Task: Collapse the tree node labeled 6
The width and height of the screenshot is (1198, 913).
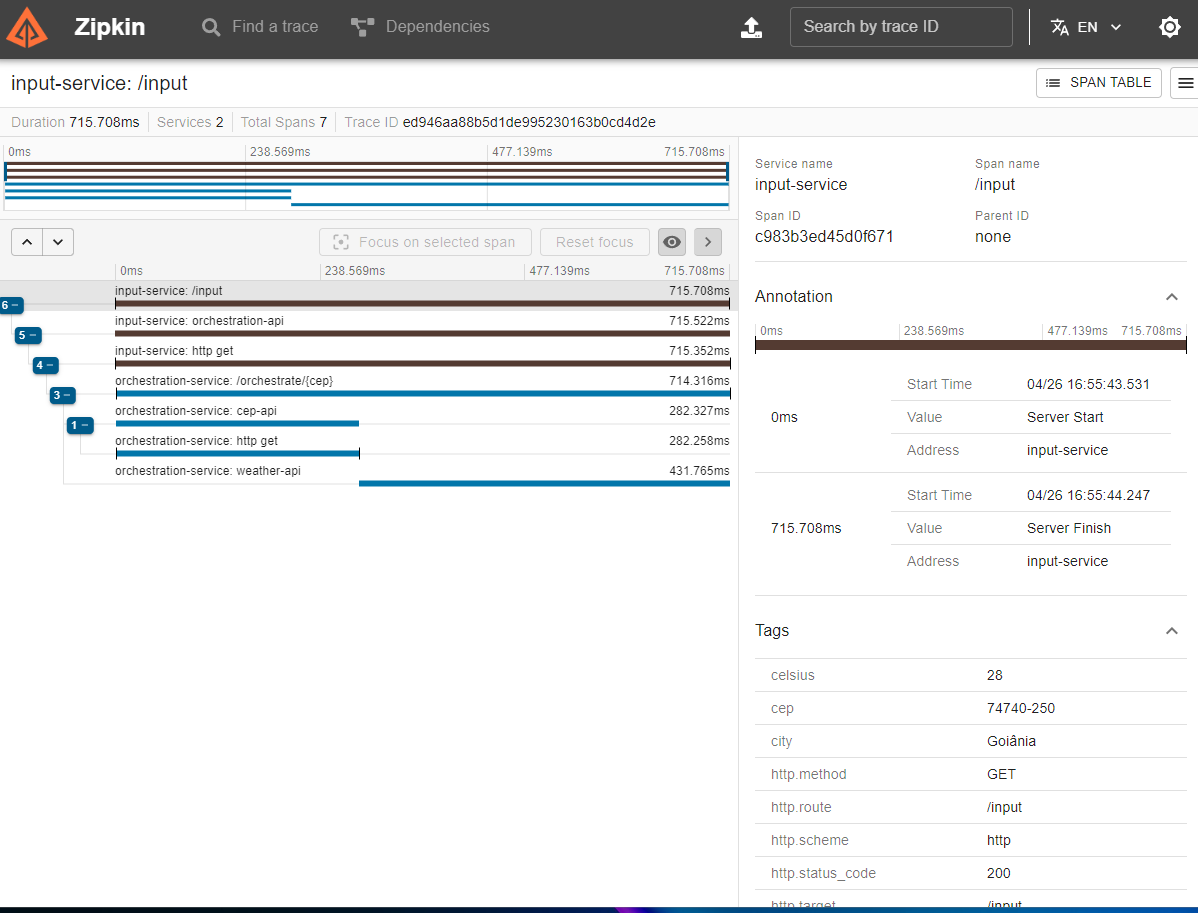Action: 11,305
